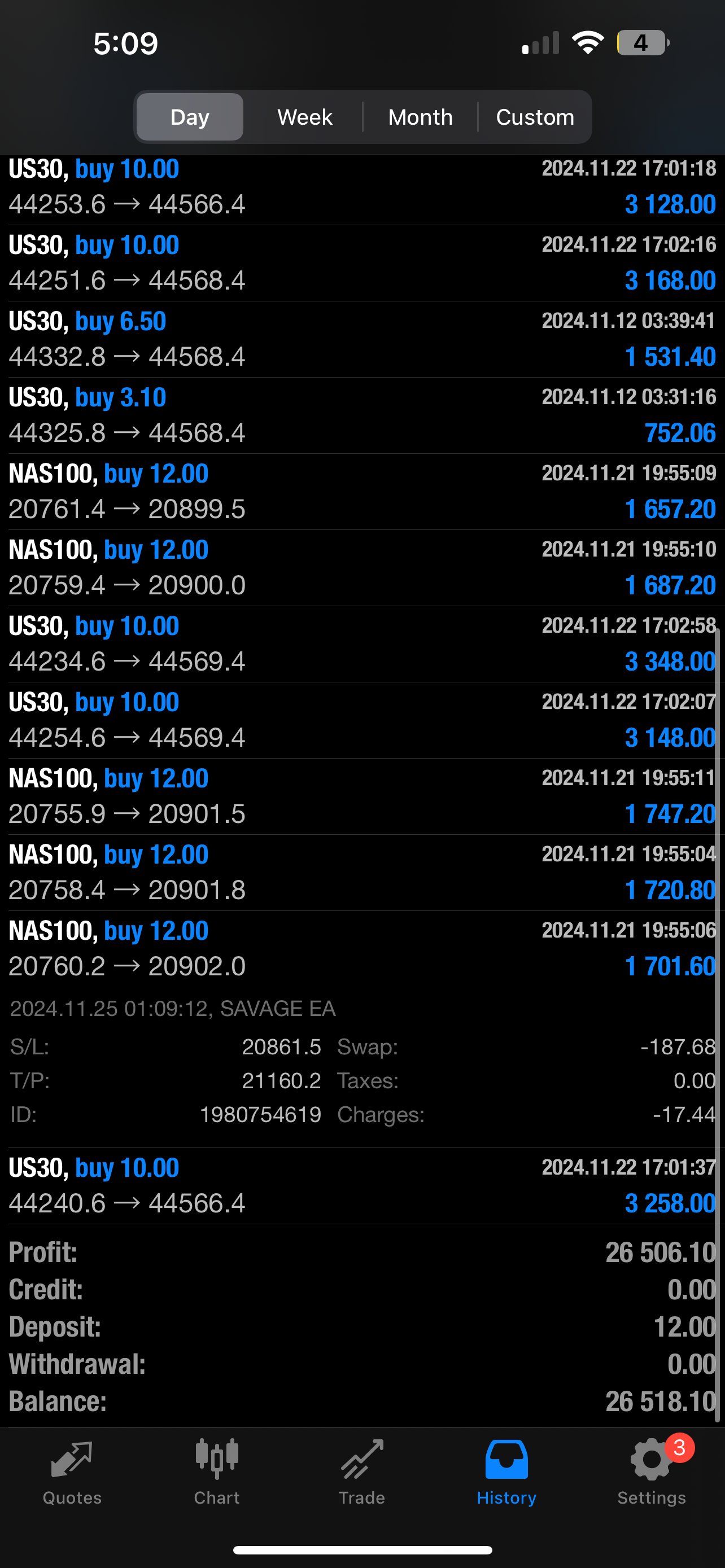The image size is (725, 1568).
Task: Switch to the Week period tab
Action: 305,117
